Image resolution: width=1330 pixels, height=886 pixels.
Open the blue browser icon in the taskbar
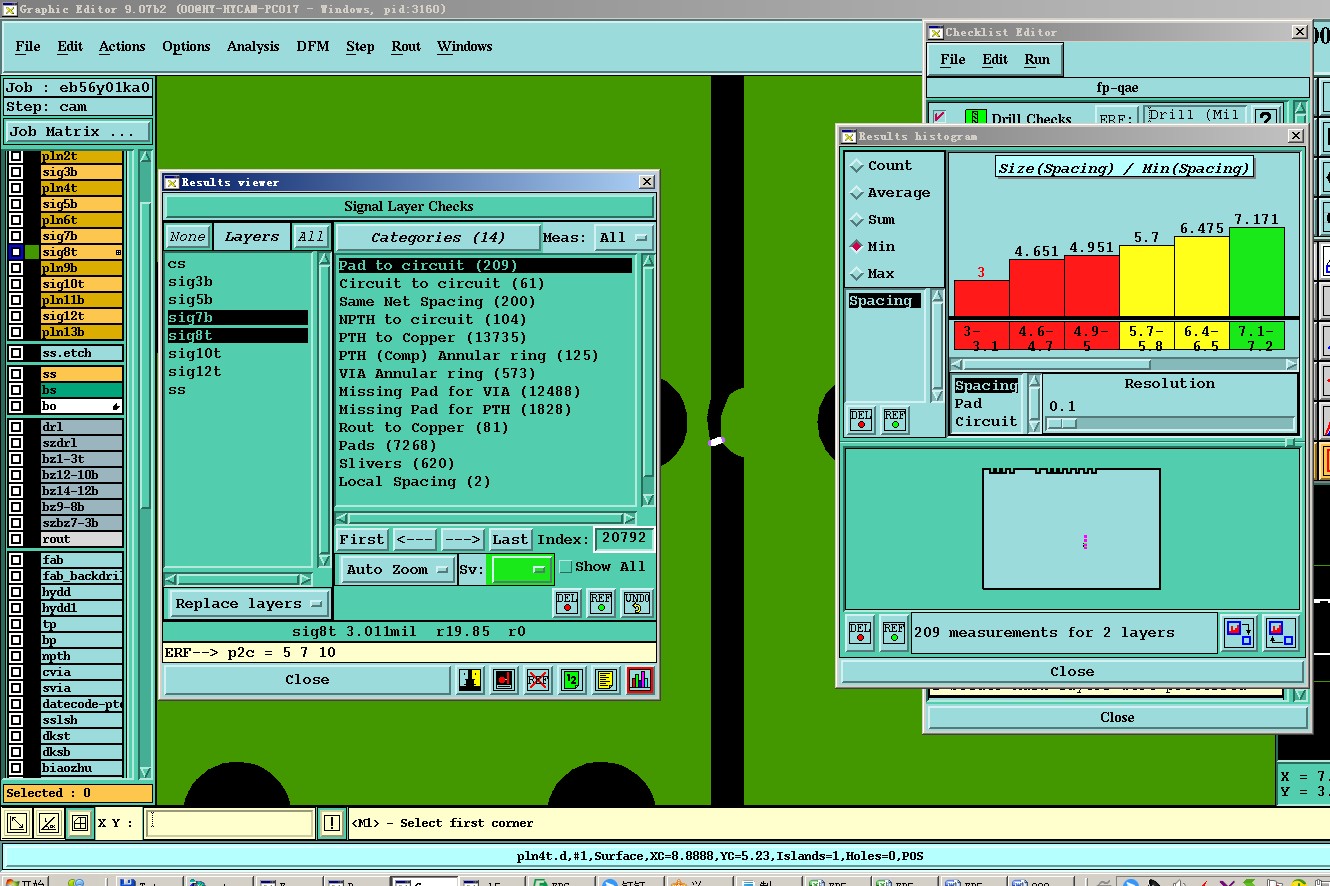(197, 882)
